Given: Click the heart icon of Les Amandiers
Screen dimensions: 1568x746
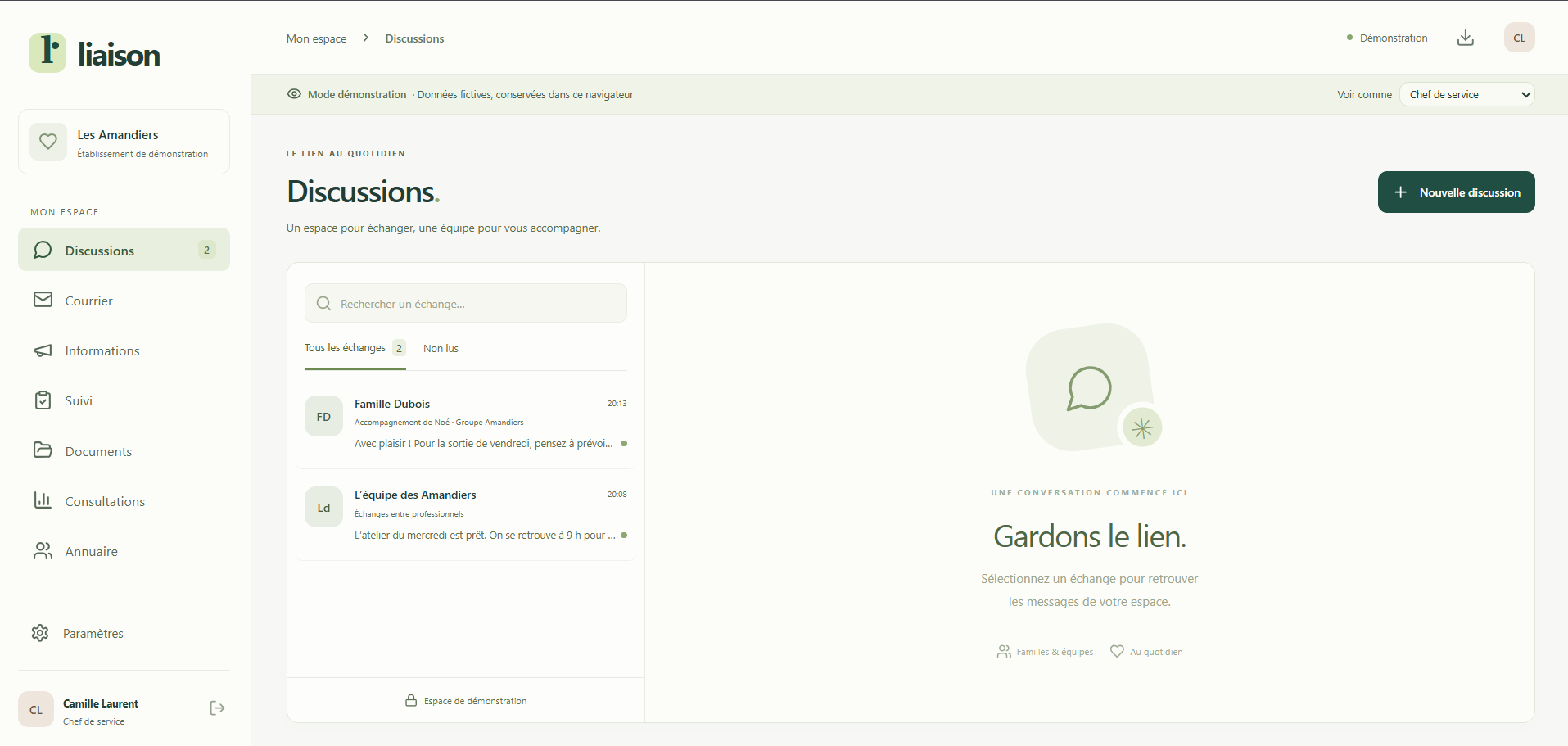Looking at the screenshot, I should 48,142.
